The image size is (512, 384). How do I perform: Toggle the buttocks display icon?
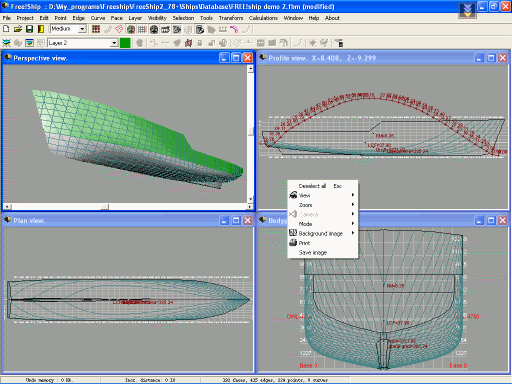[x=165, y=29]
